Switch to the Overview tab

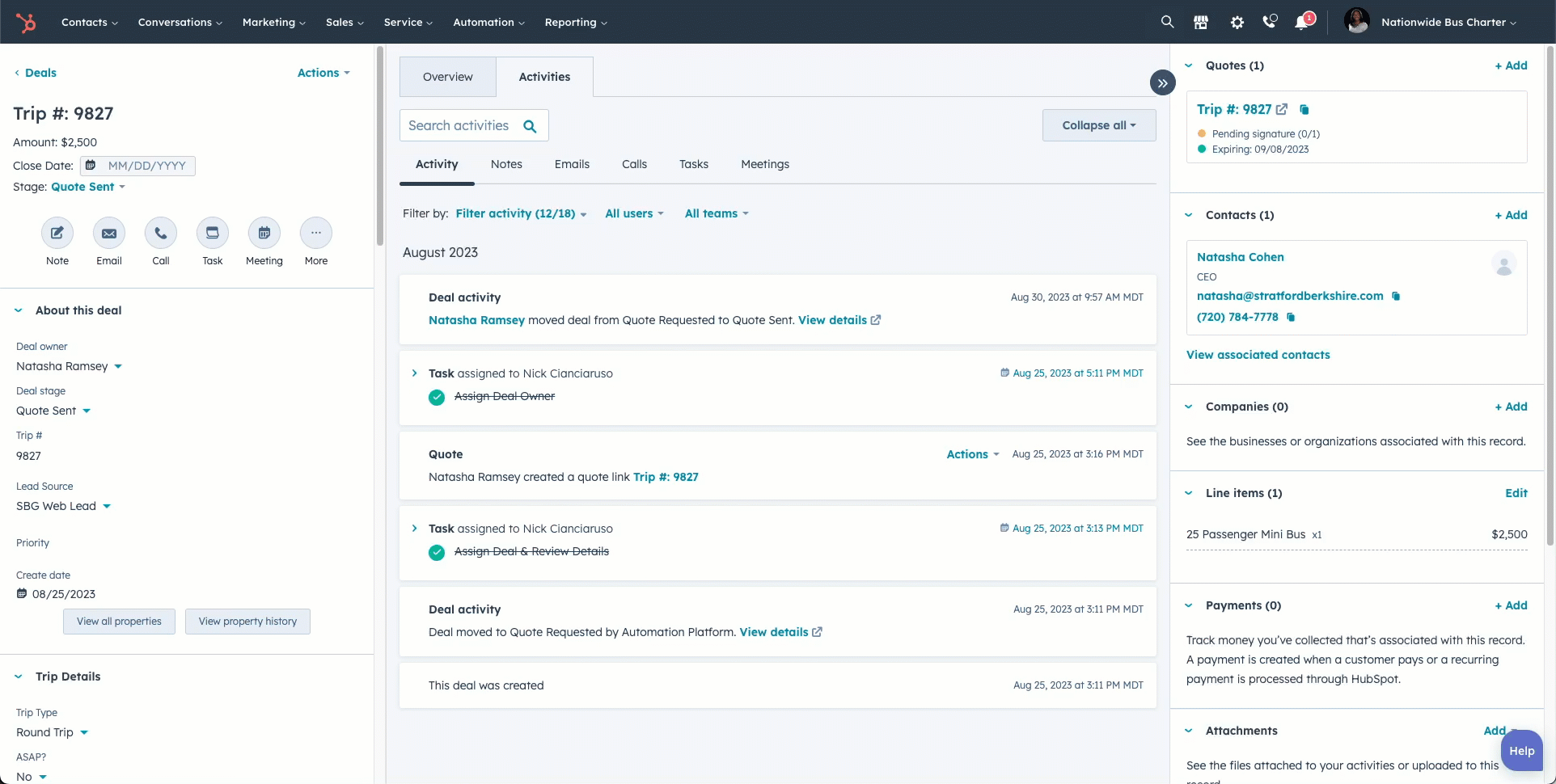tap(447, 77)
